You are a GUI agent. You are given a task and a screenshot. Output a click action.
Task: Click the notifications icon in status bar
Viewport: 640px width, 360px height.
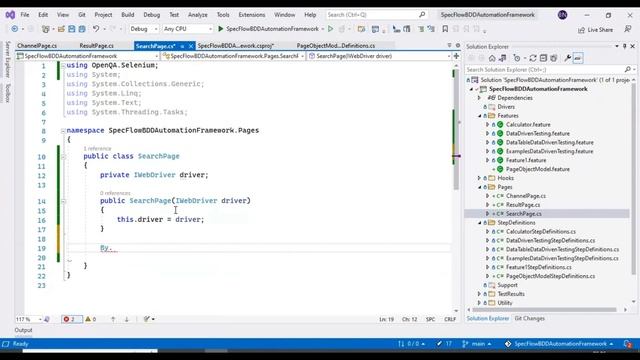pyautogui.click(x=628, y=344)
